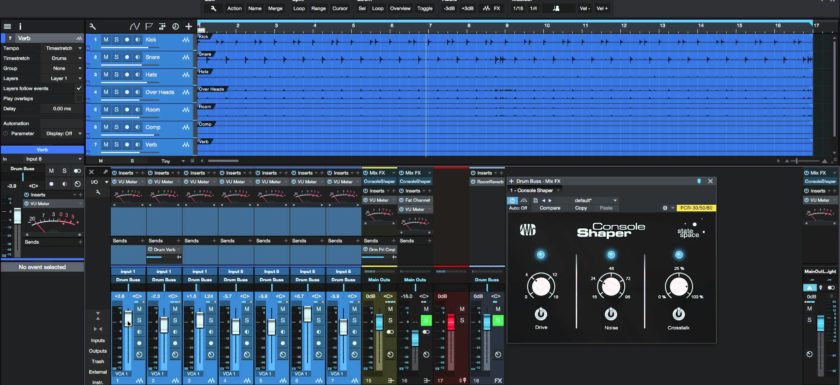Click the Kick track waveform icon
This screenshot has width=840, height=385.
185,40
